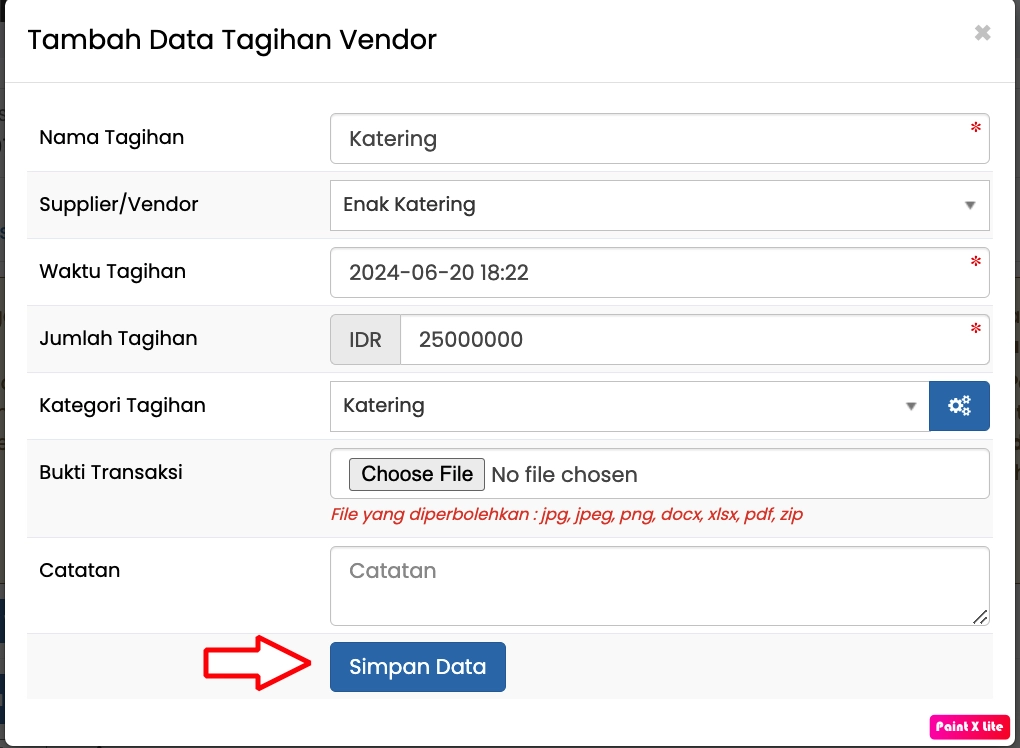
Task: Click the IDR currency prefix
Action: tap(365, 340)
